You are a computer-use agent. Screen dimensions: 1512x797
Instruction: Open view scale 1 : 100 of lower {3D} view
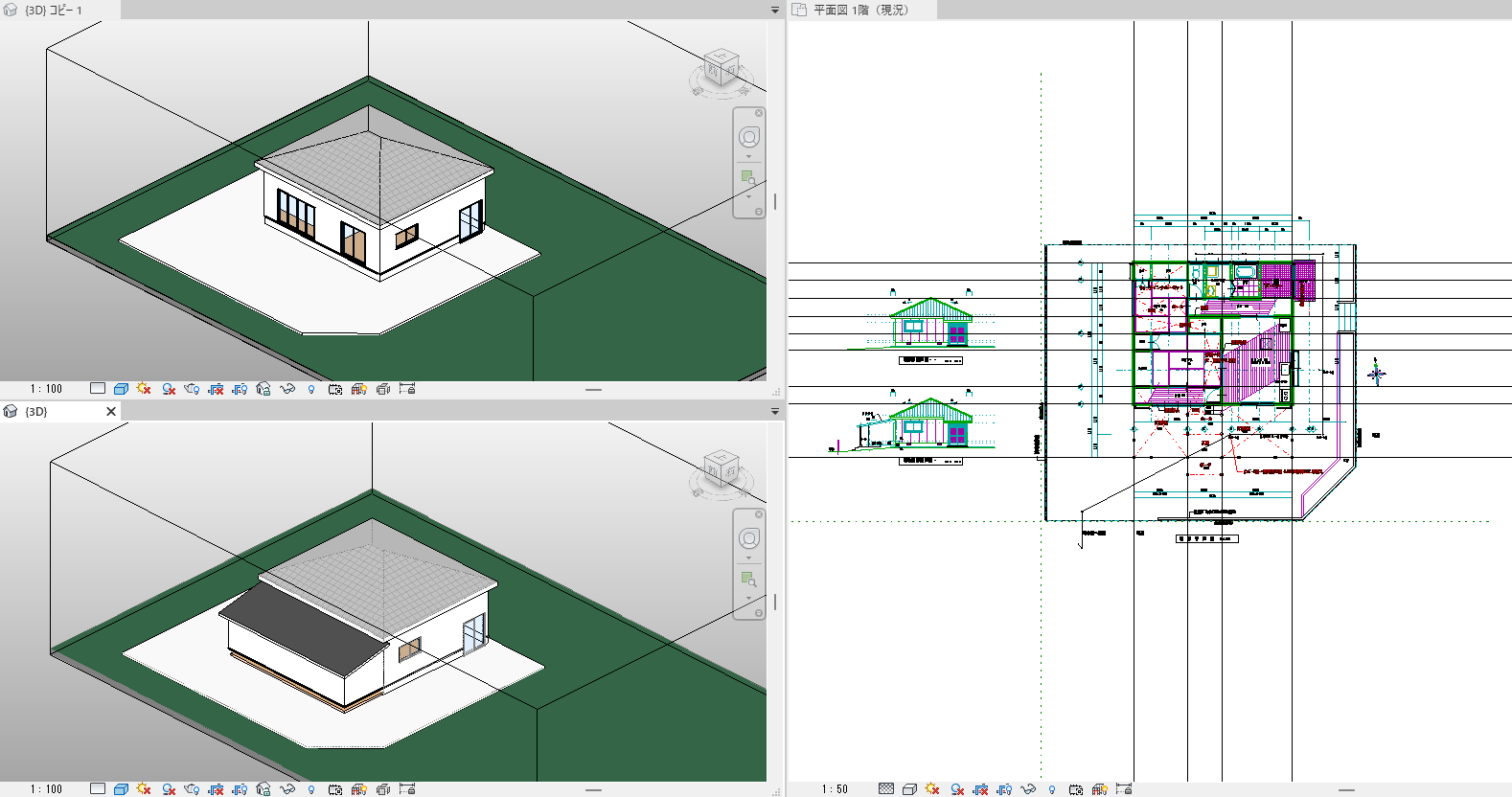coord(46,789)
